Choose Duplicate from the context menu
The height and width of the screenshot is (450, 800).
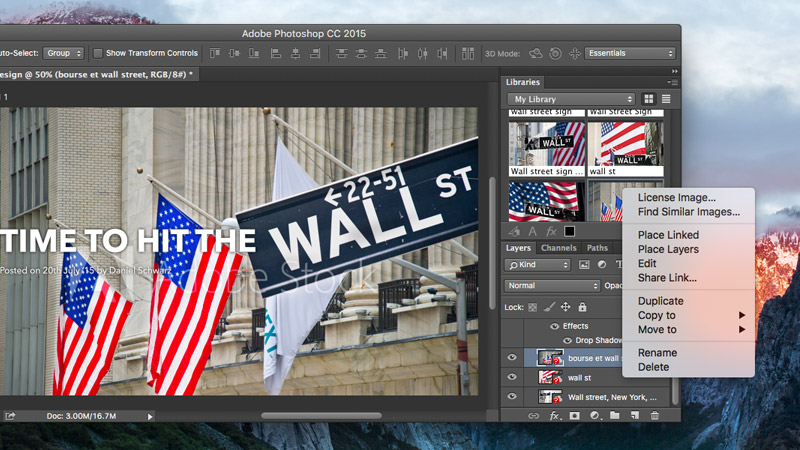tap(661, 301)
